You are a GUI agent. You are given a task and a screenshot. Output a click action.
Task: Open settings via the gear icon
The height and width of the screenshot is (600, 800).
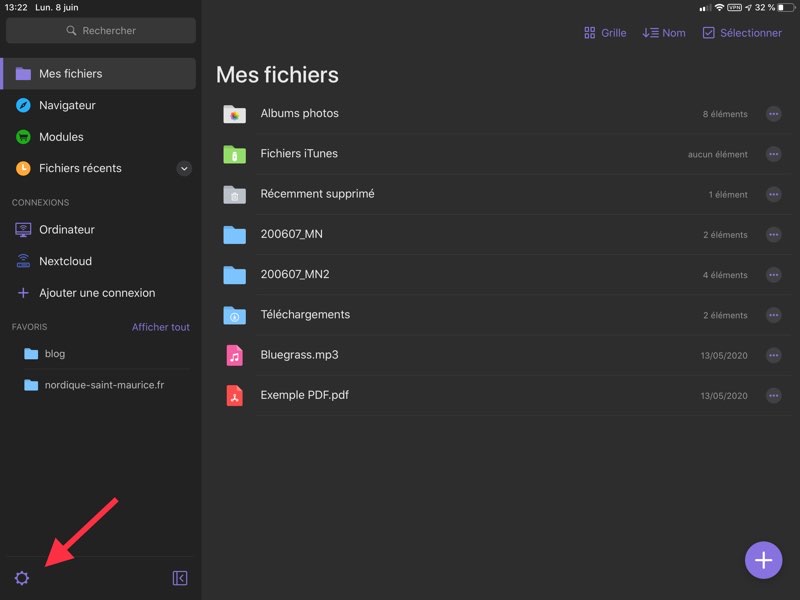click(x=22, y=578)
